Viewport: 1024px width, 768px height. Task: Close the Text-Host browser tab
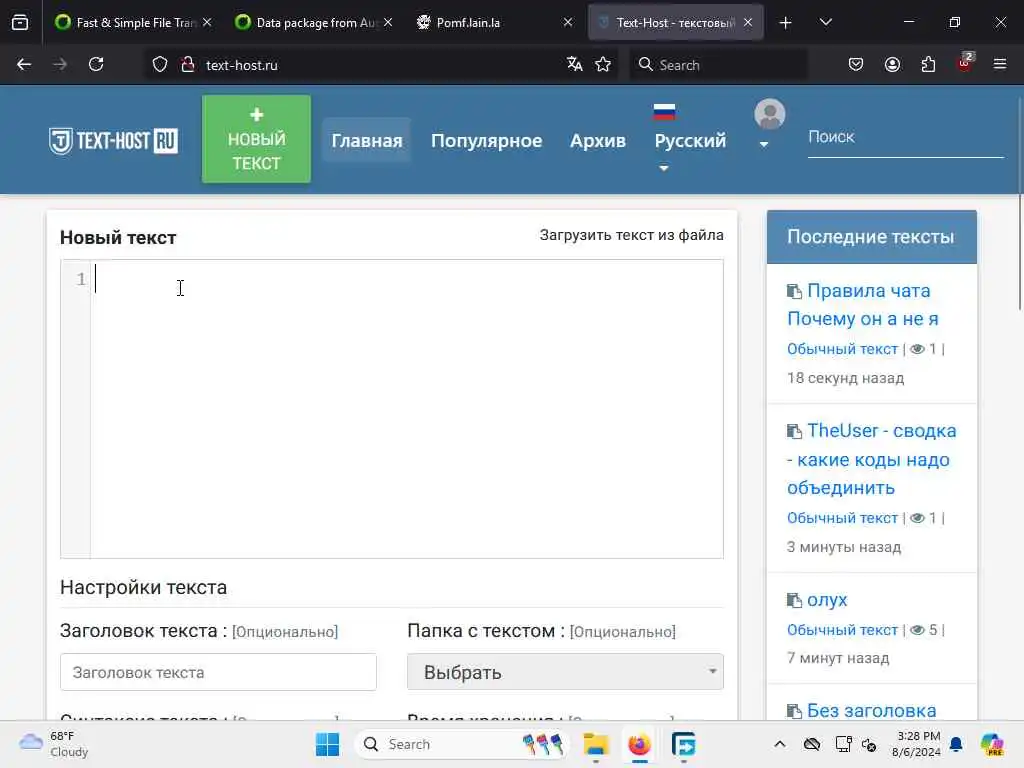[x=748, y=22]
